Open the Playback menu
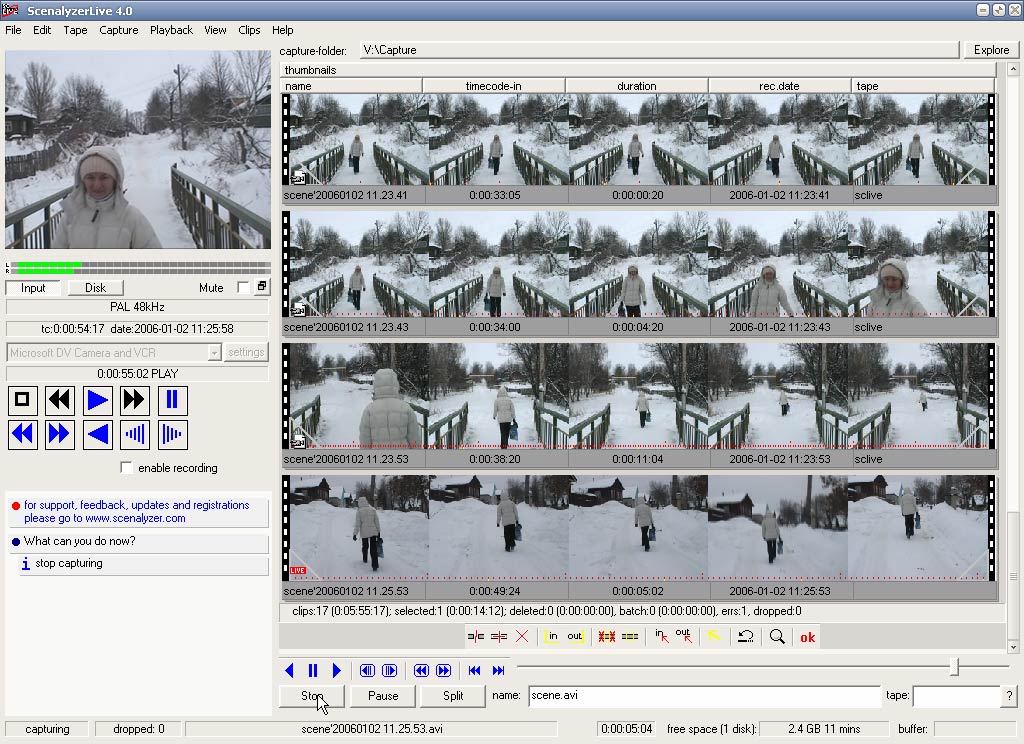 pos(171,30)
